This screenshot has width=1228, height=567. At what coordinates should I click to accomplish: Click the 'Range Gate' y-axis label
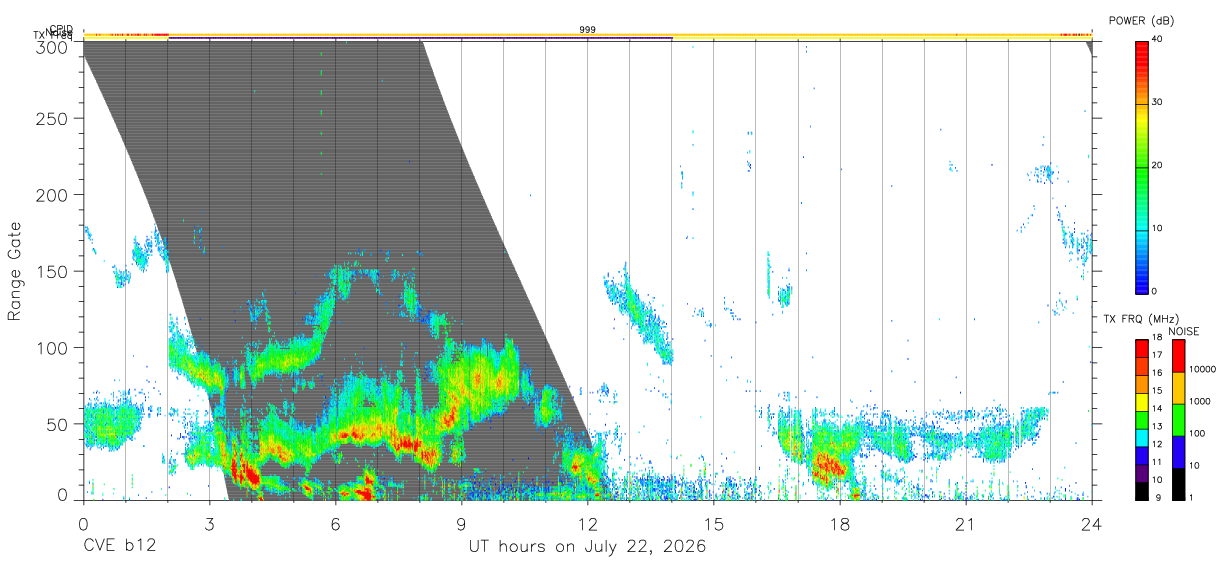15,273
